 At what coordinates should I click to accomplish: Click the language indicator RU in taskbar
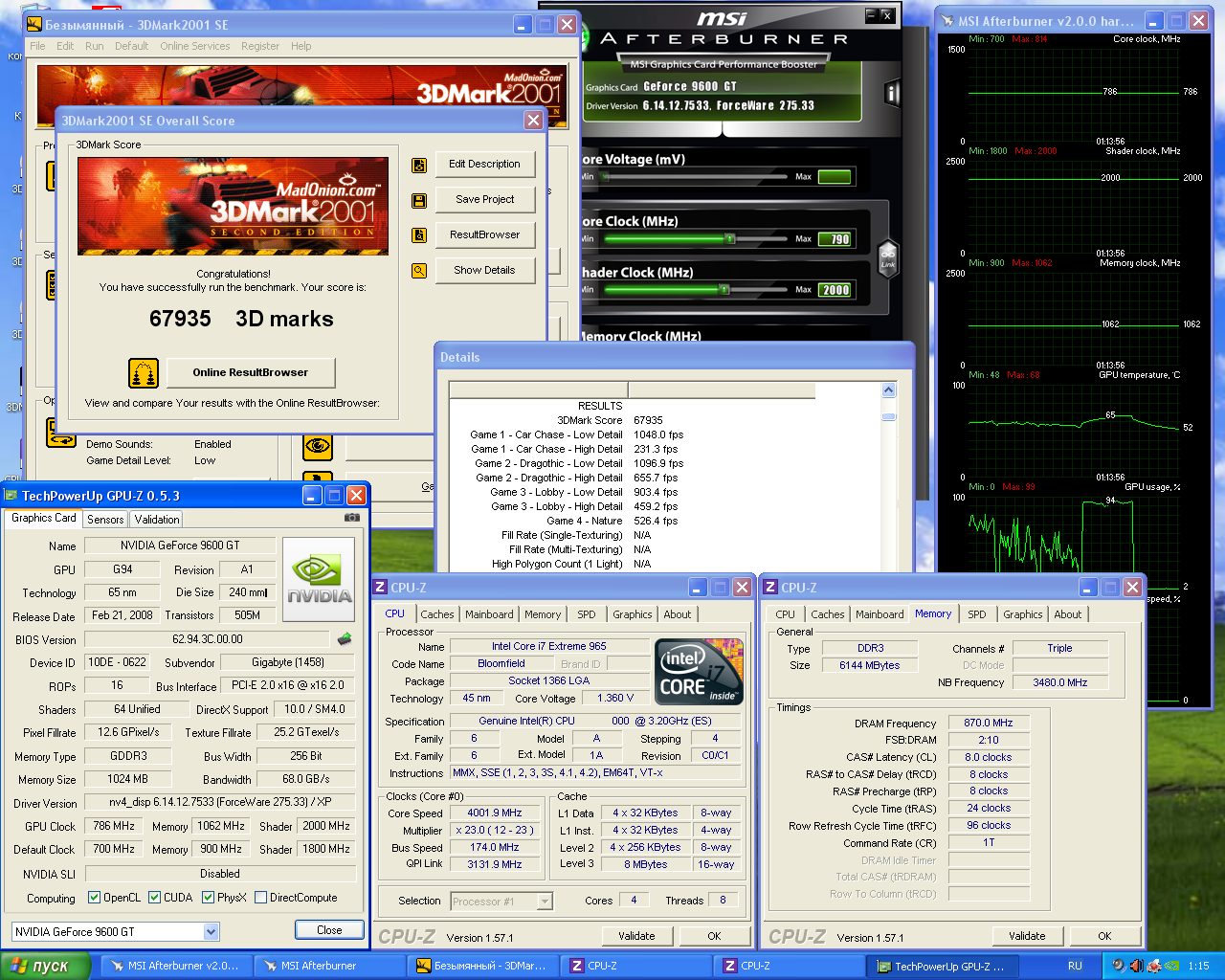(1075, 966)
